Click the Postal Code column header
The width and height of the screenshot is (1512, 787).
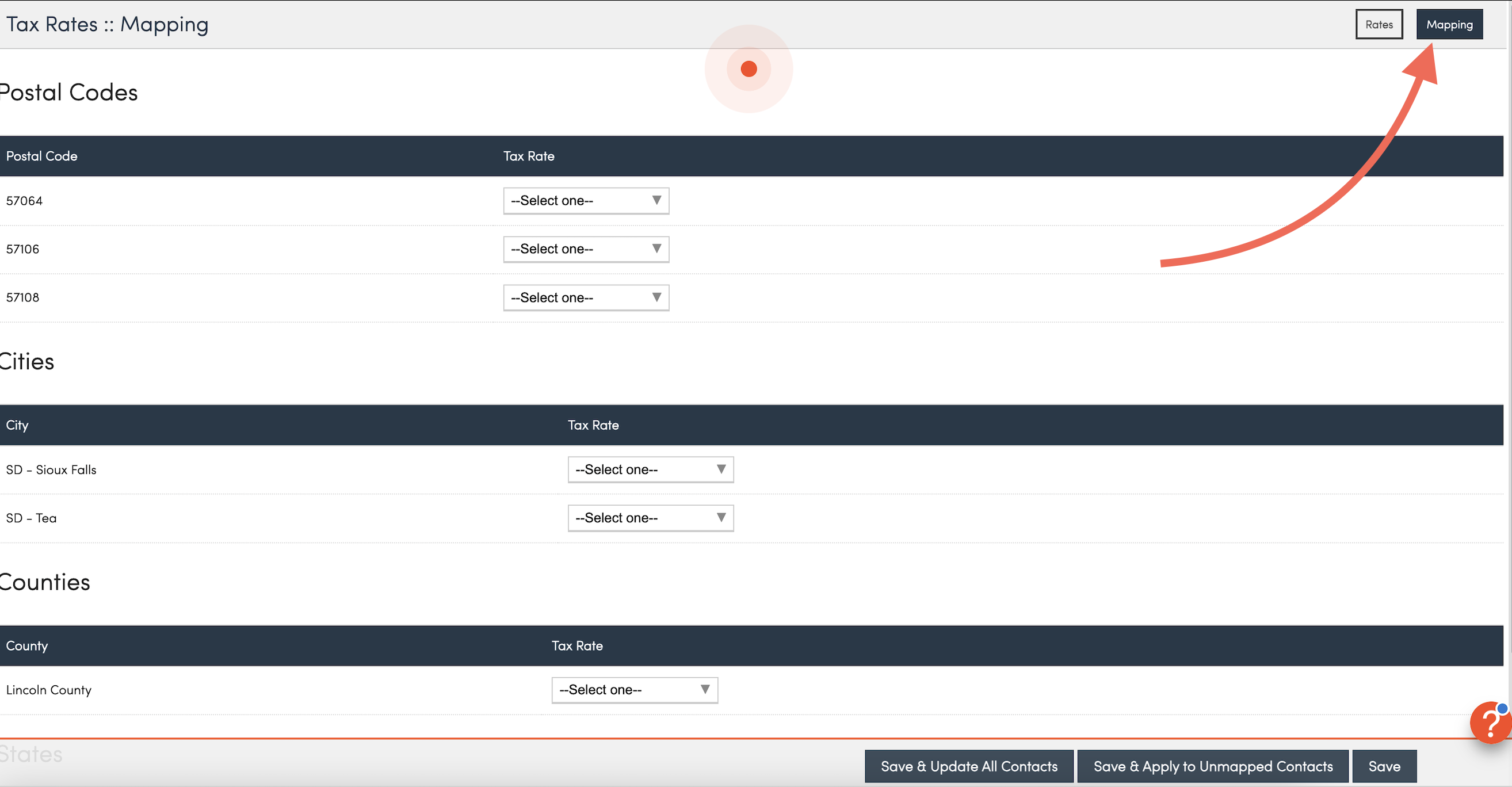pos(41,156)
